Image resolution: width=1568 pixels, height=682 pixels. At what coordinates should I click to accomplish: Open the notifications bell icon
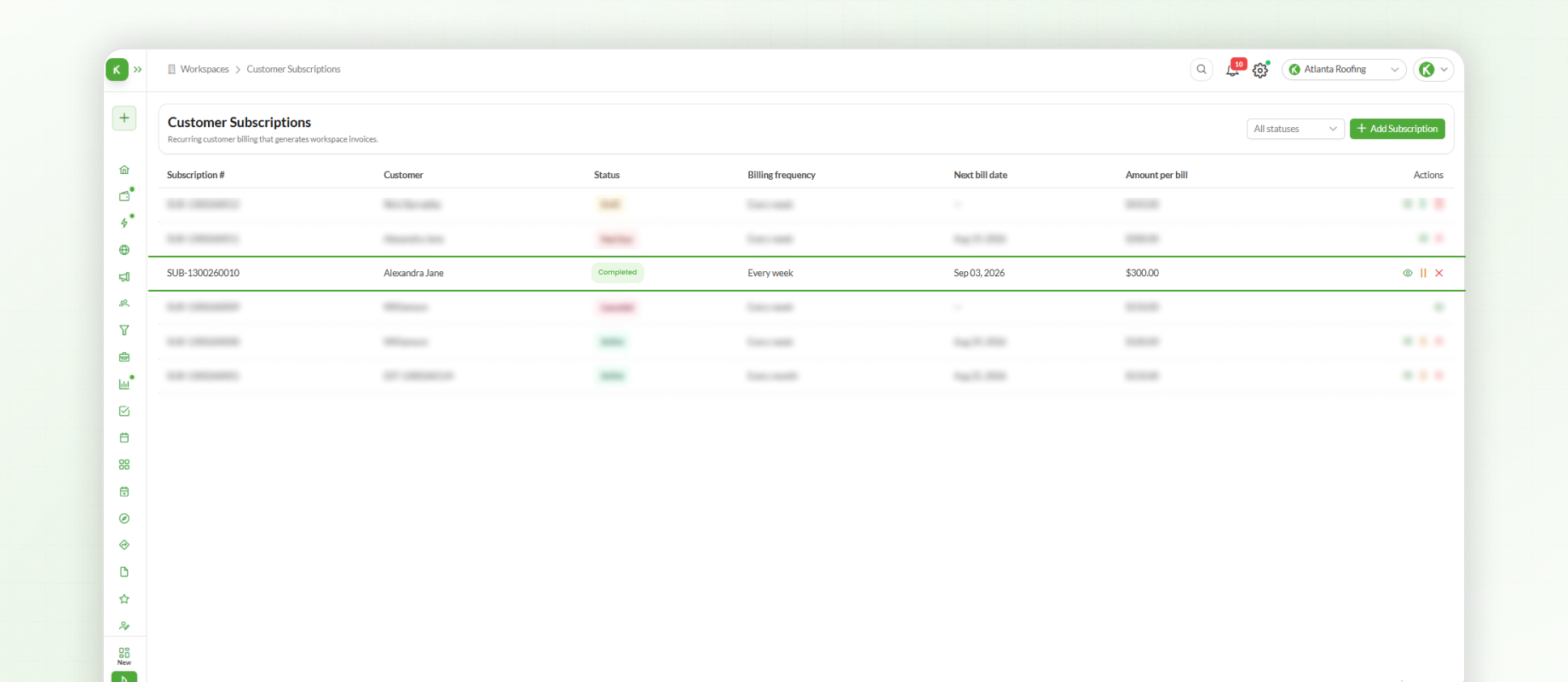(x=1232, y=70)
